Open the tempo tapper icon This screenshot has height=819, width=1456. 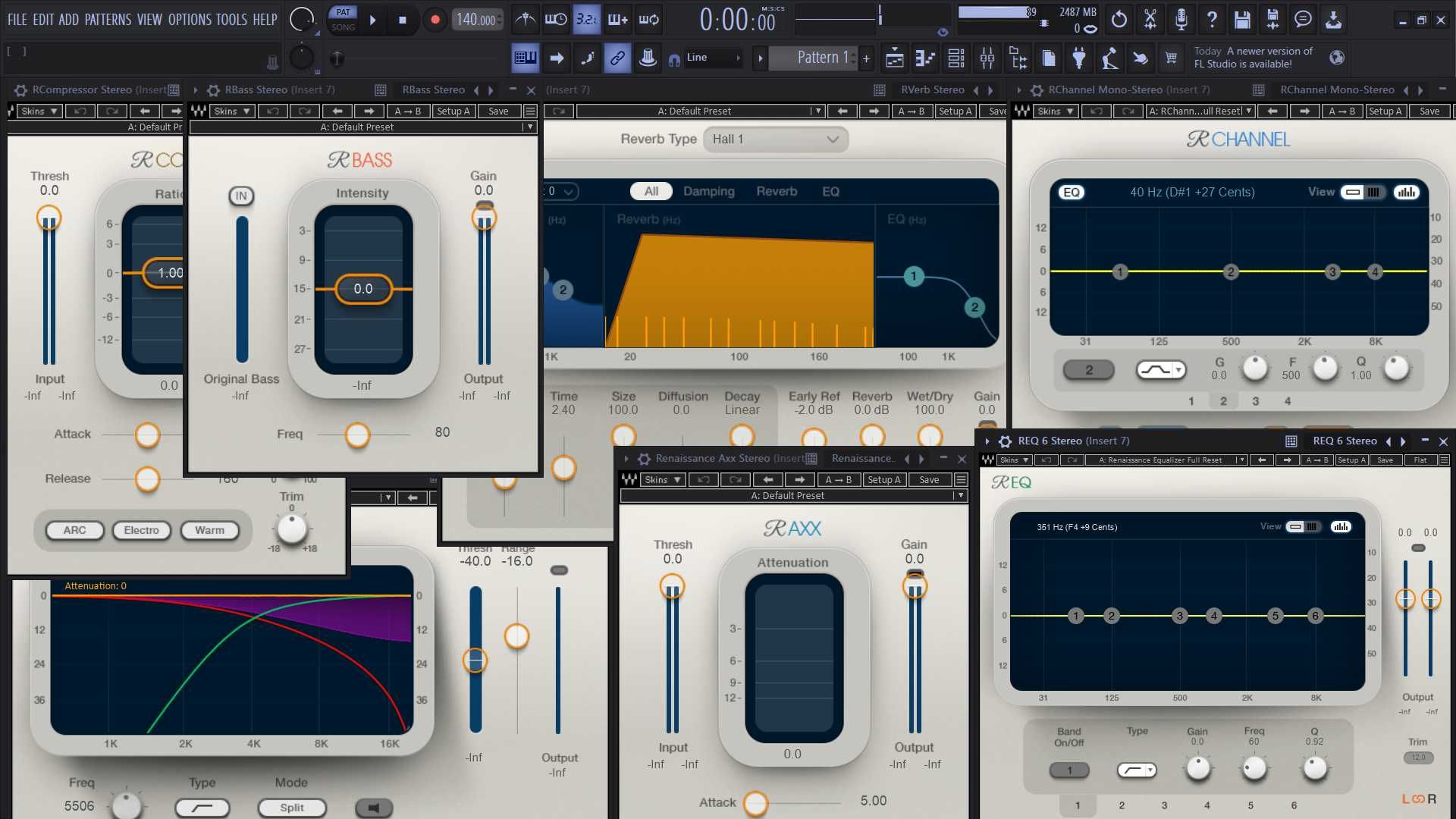pyautogui.click(x=1110, y=58)
